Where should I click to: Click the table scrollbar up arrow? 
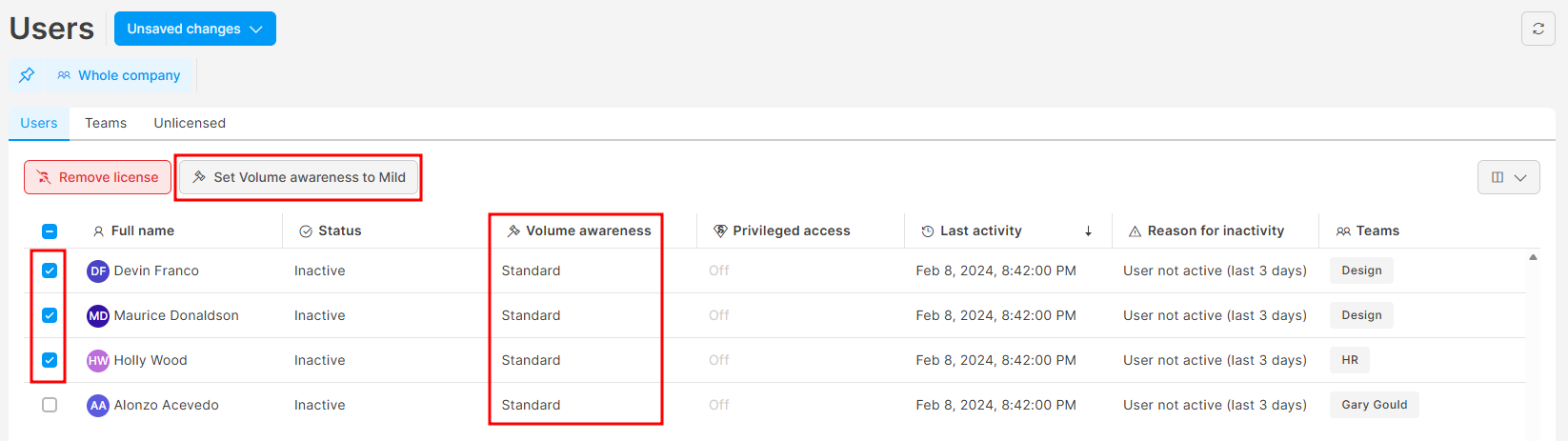click(x=1533, y=257)
